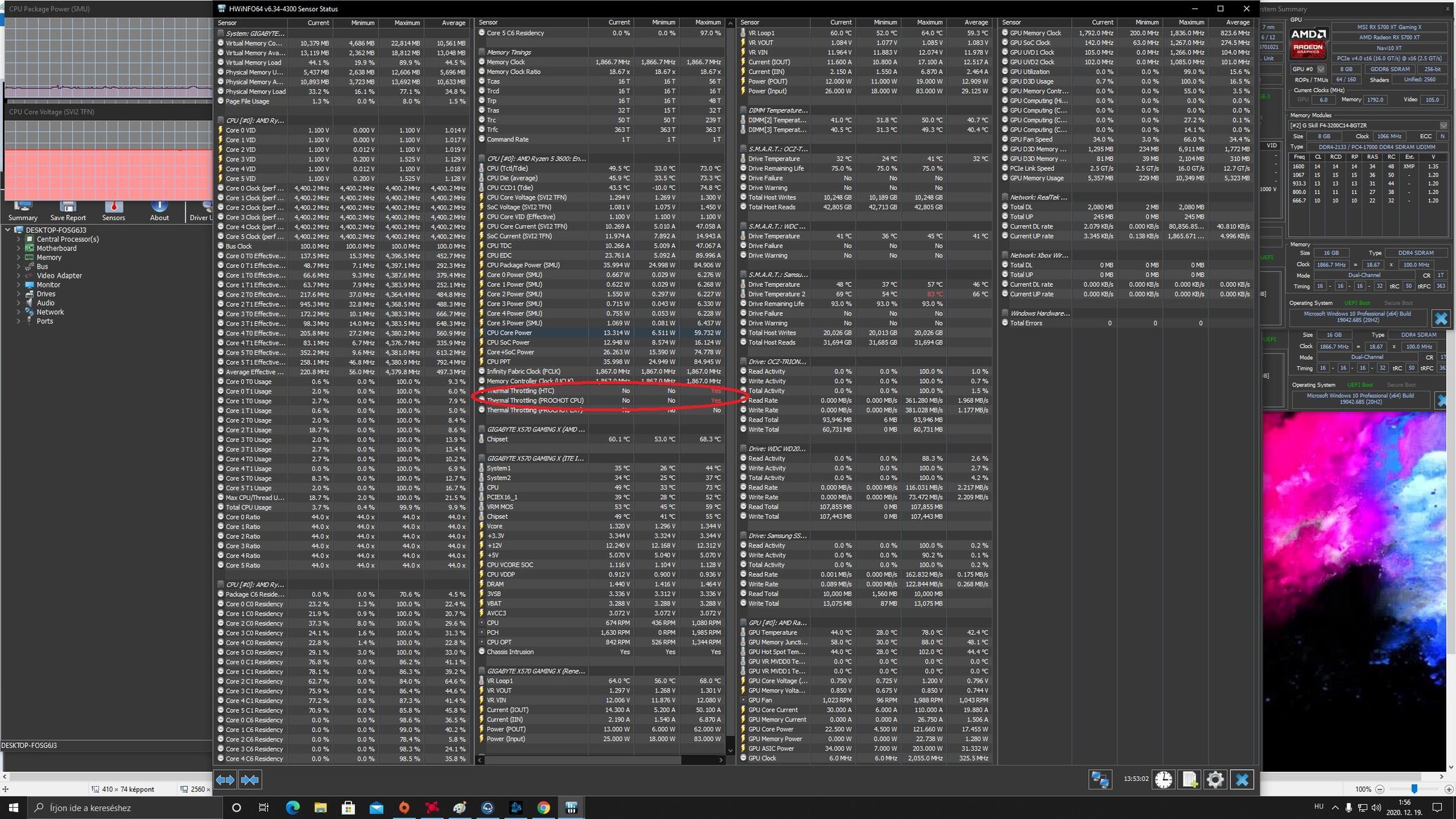Open sensor settings gear icon
This screenshot has width=1456, height=819.
pos(1215,780)
